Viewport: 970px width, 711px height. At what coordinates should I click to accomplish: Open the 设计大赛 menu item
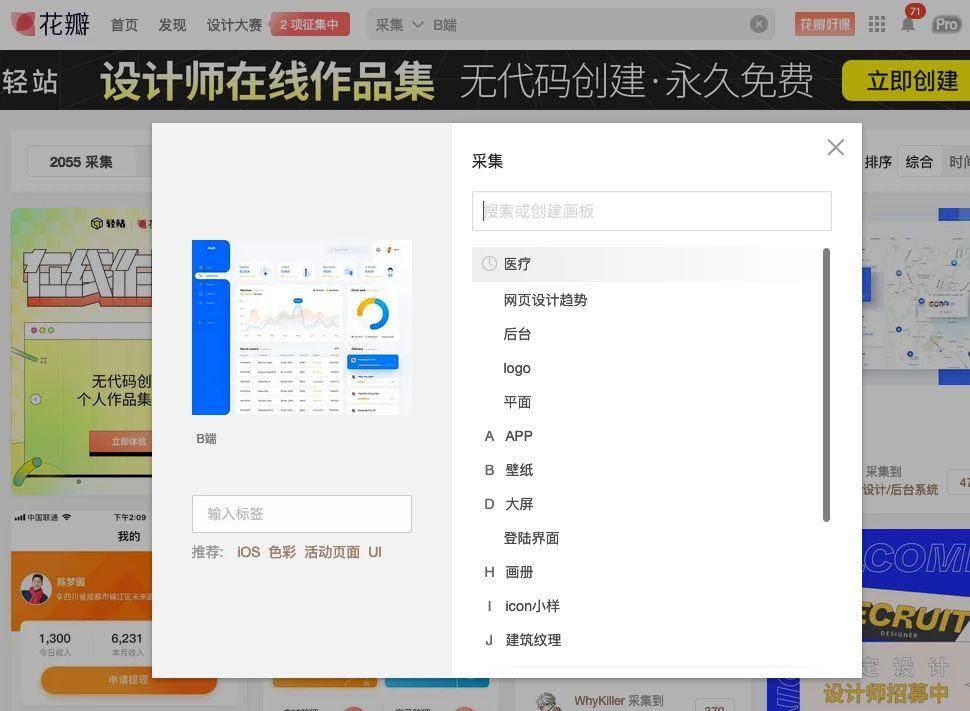click(234, 25)
